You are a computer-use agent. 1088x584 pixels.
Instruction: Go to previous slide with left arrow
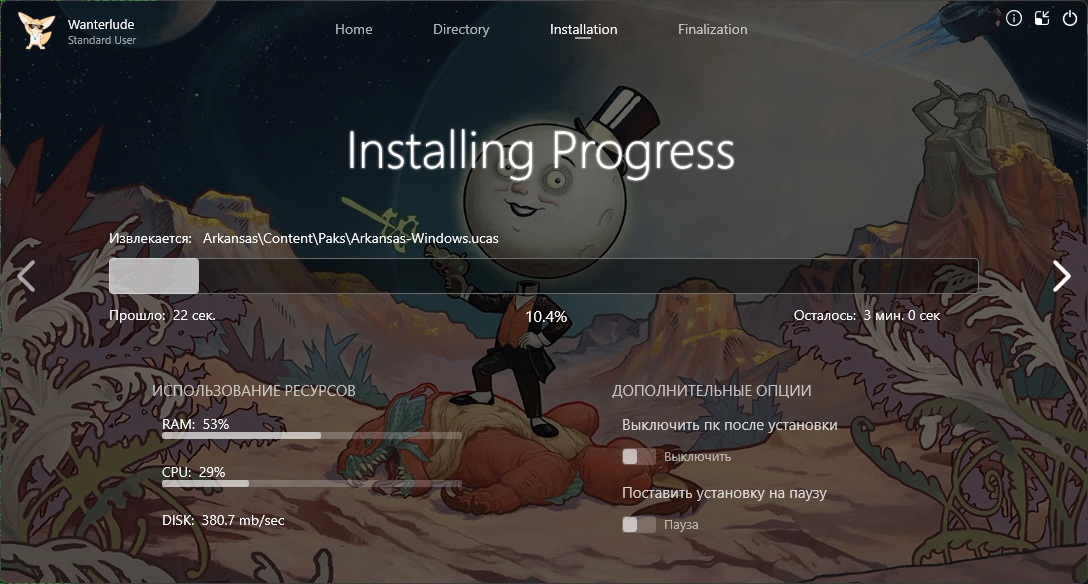coord(26,276)
